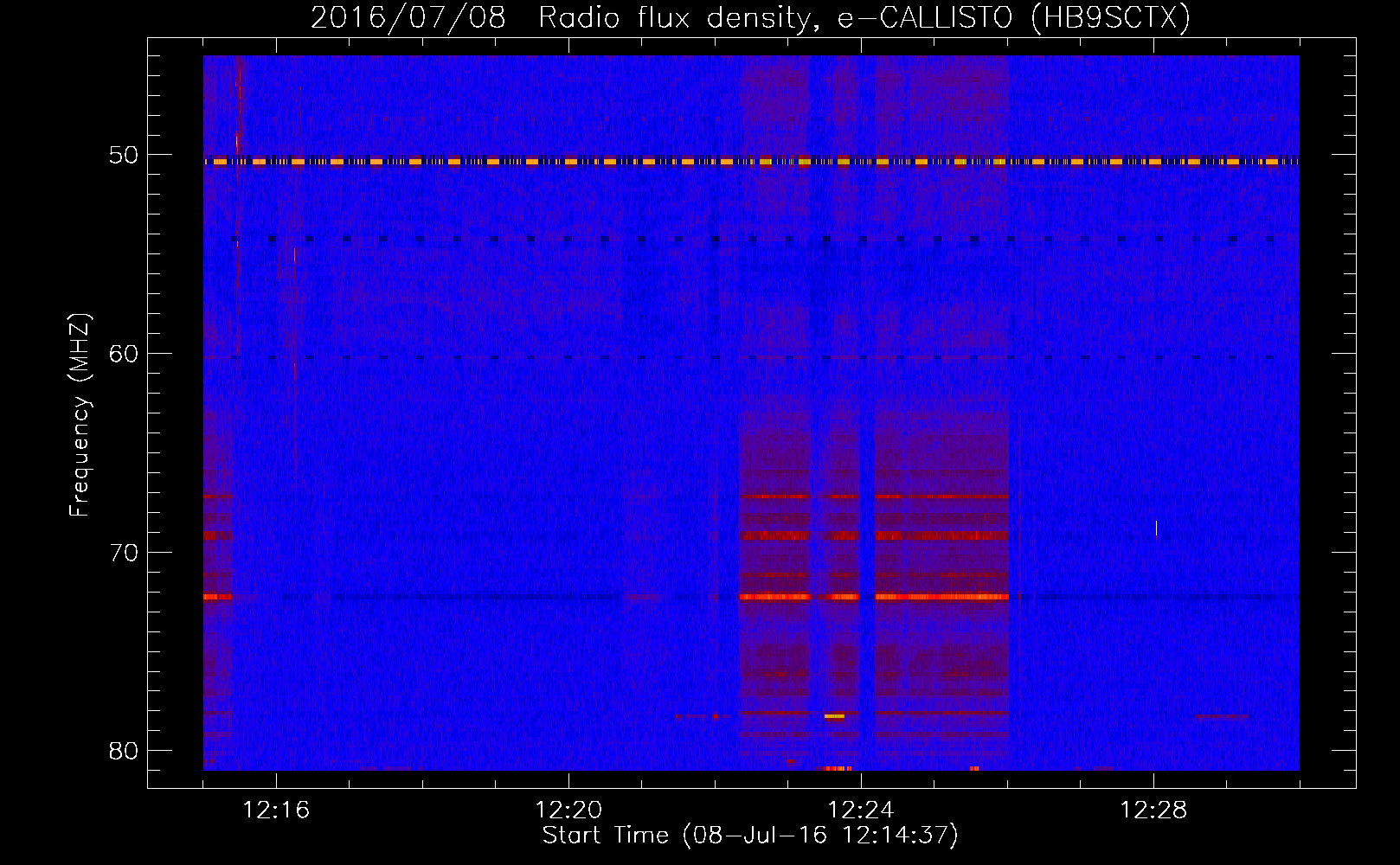
Task: Click the '80' frequency tick label
Action: (x=124, y=751)
